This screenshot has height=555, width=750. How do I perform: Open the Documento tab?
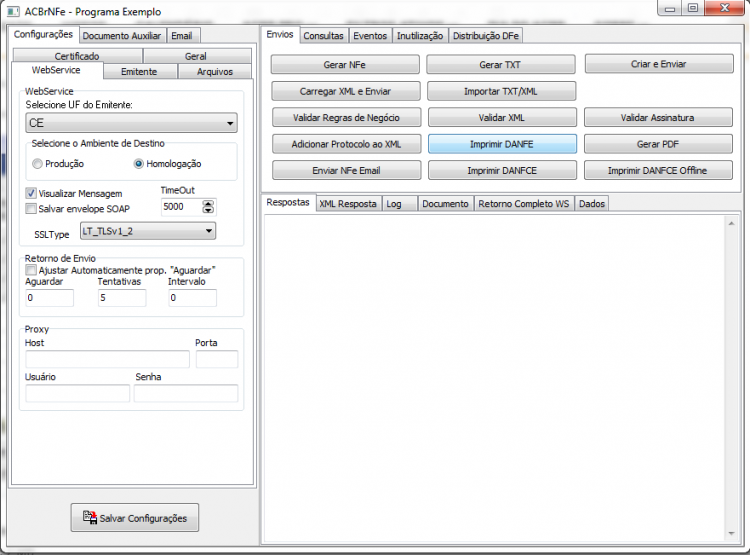point(445,204)
